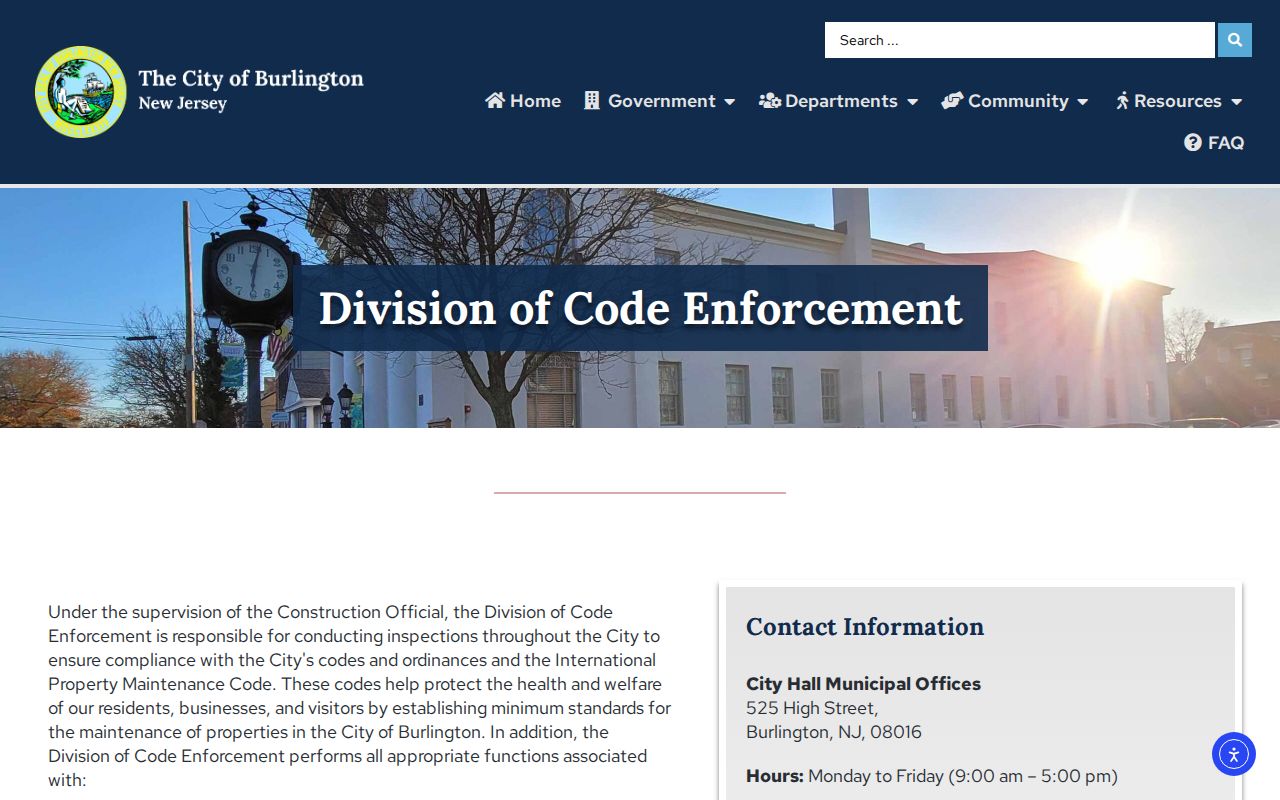Click the New Jersey subtitle under site title

point(182,104)
